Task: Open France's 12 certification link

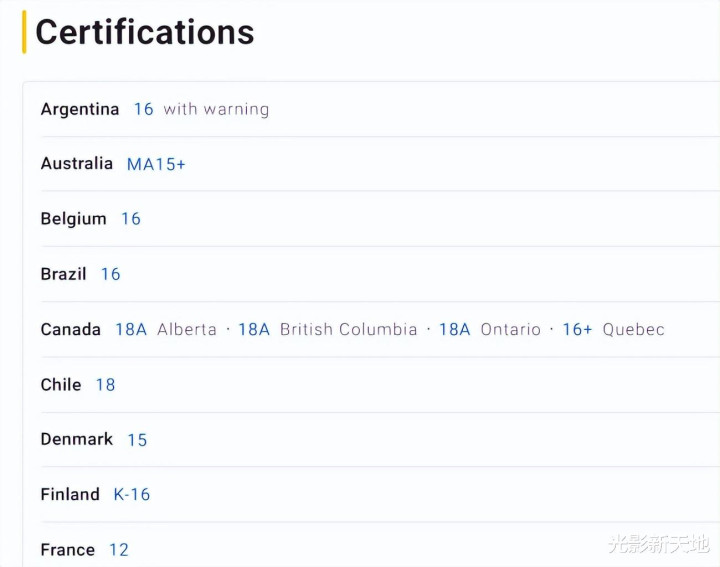Action: click(119, 550)
